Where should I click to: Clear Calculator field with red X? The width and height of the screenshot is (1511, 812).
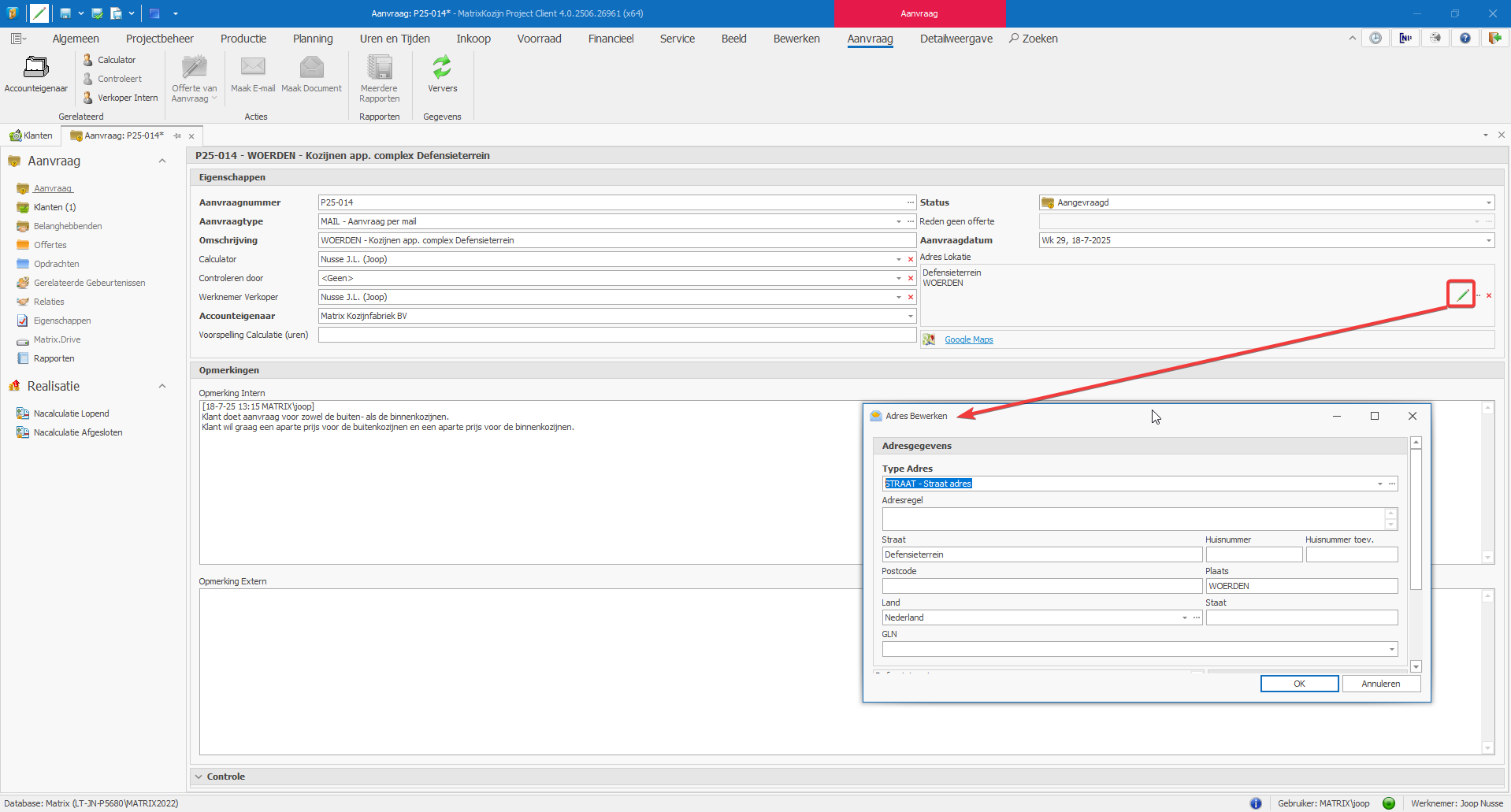pyautogui.click(x=911, y=259)
